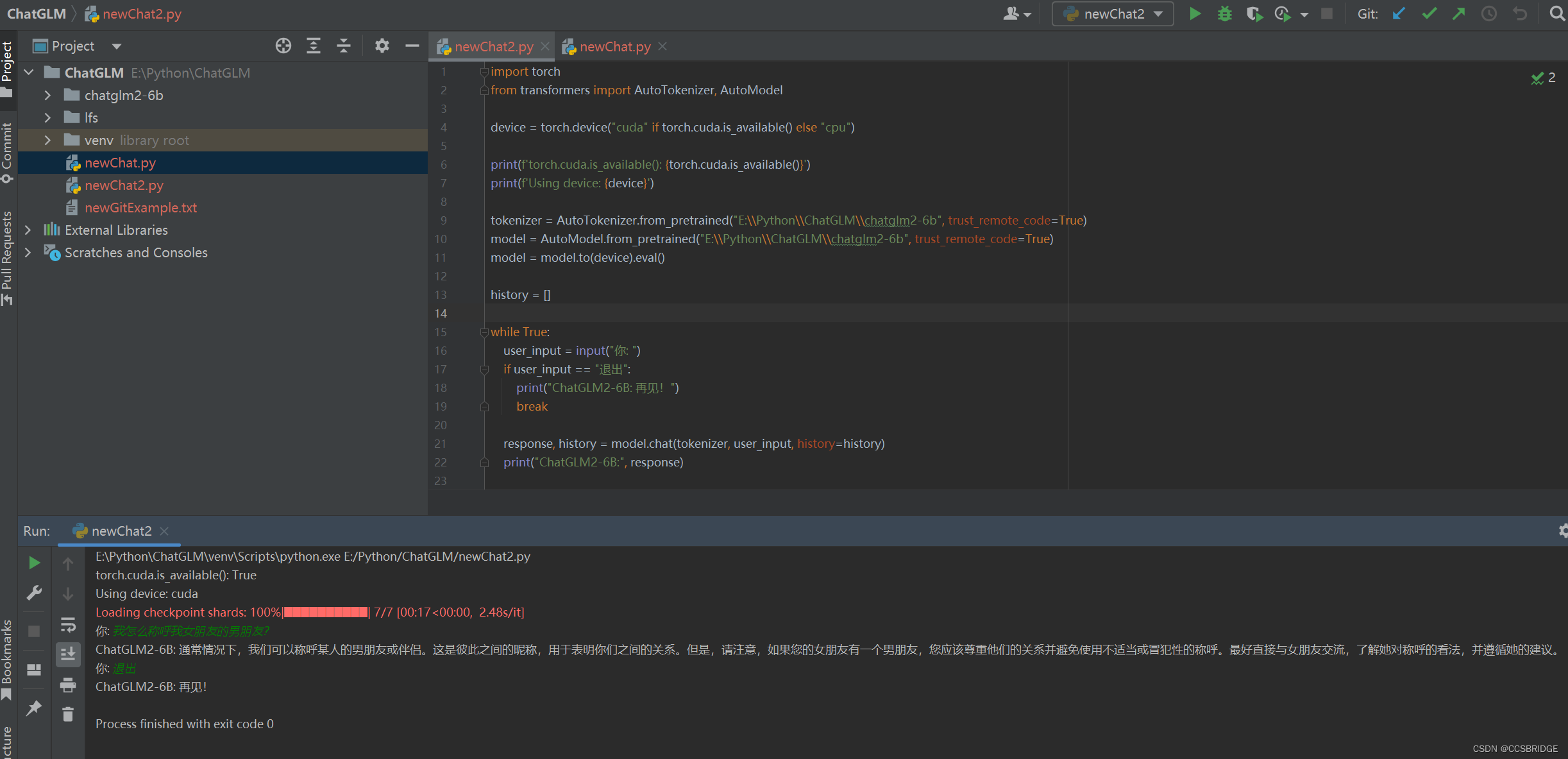Click Git update project arrow
The image size is (1568, 759).
[1399, 13]
